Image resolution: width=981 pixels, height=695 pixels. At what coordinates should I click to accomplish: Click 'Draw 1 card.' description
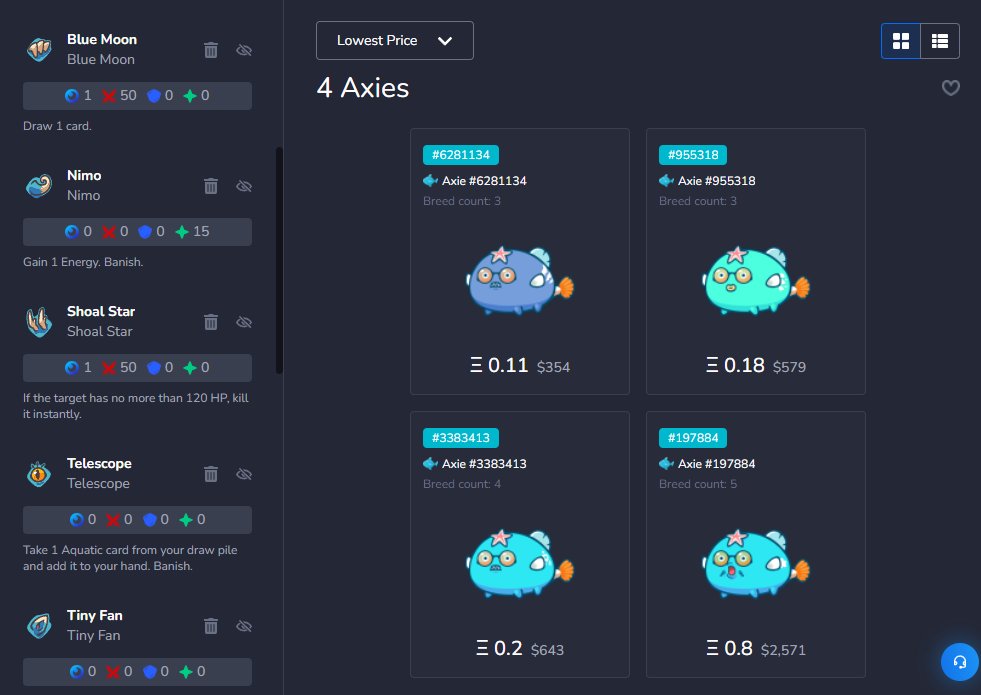pyautogui.click(x=57, y=126)
